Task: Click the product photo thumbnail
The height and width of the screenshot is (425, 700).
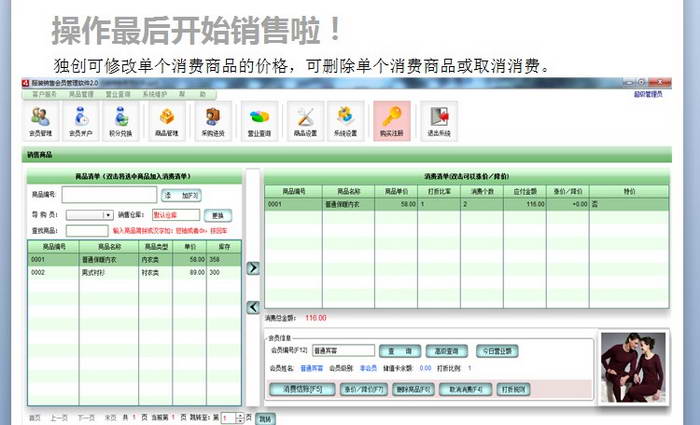Action: click(x=633, y=367)
